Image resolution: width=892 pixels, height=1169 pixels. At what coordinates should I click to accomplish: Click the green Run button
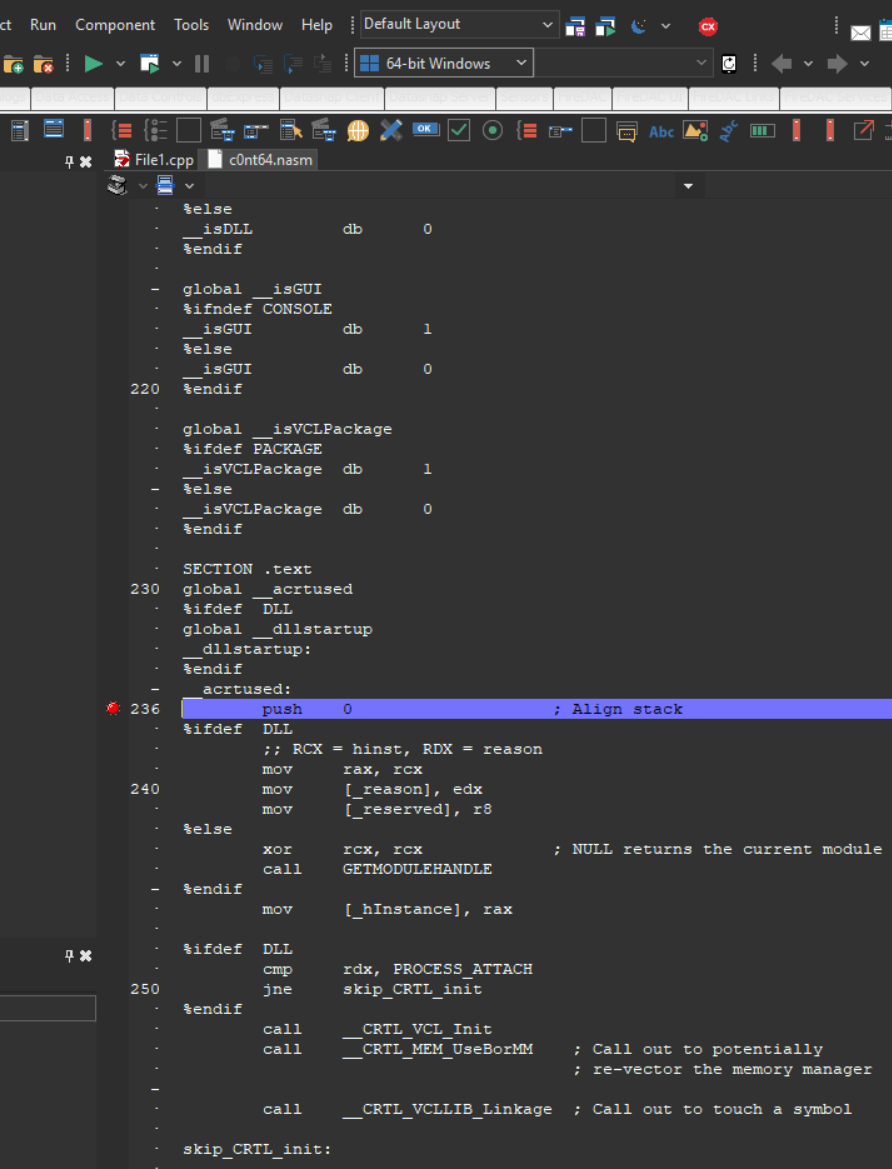click(x=93, y=64)
